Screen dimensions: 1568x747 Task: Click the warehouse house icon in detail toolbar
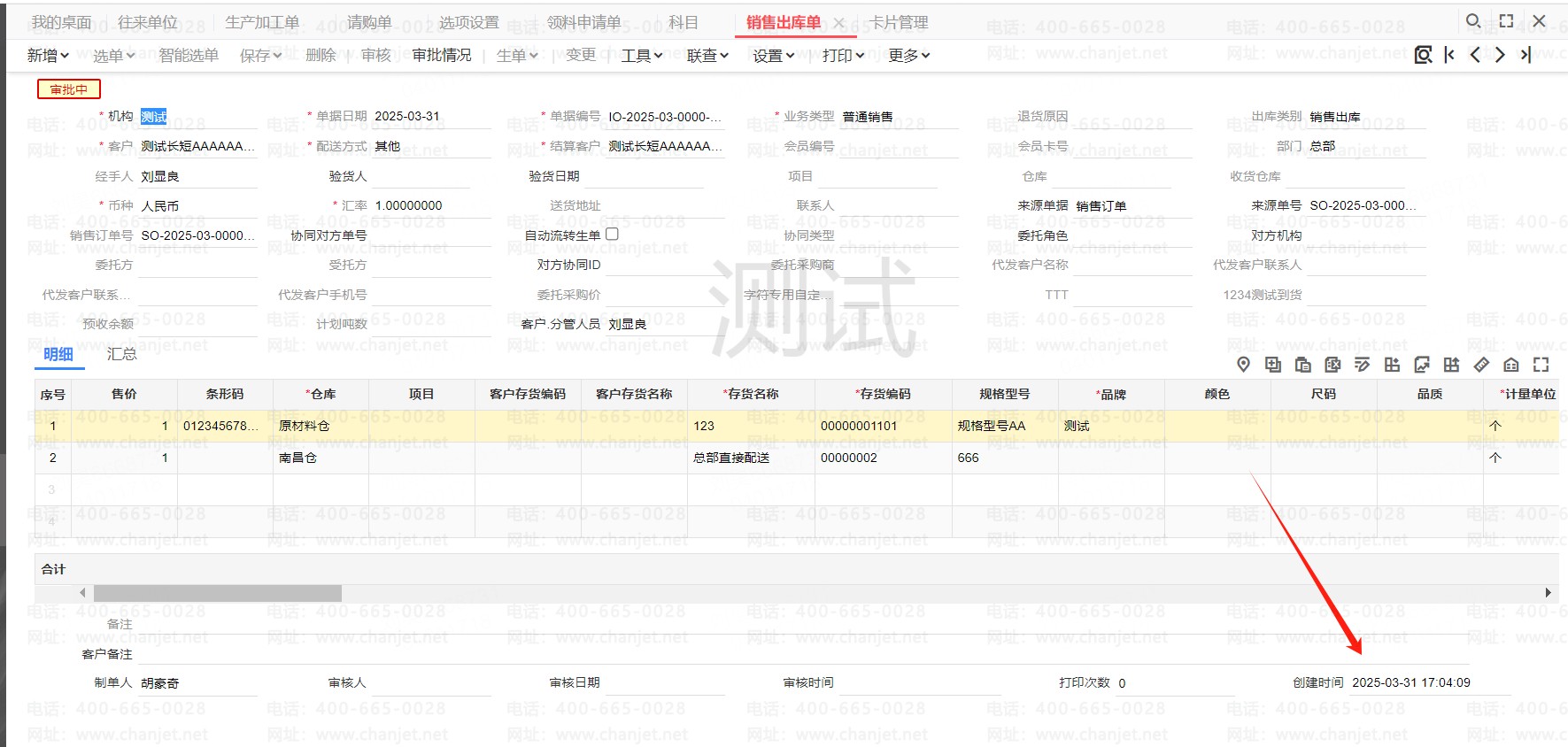pyautogui.click(x=1511, y=365)
